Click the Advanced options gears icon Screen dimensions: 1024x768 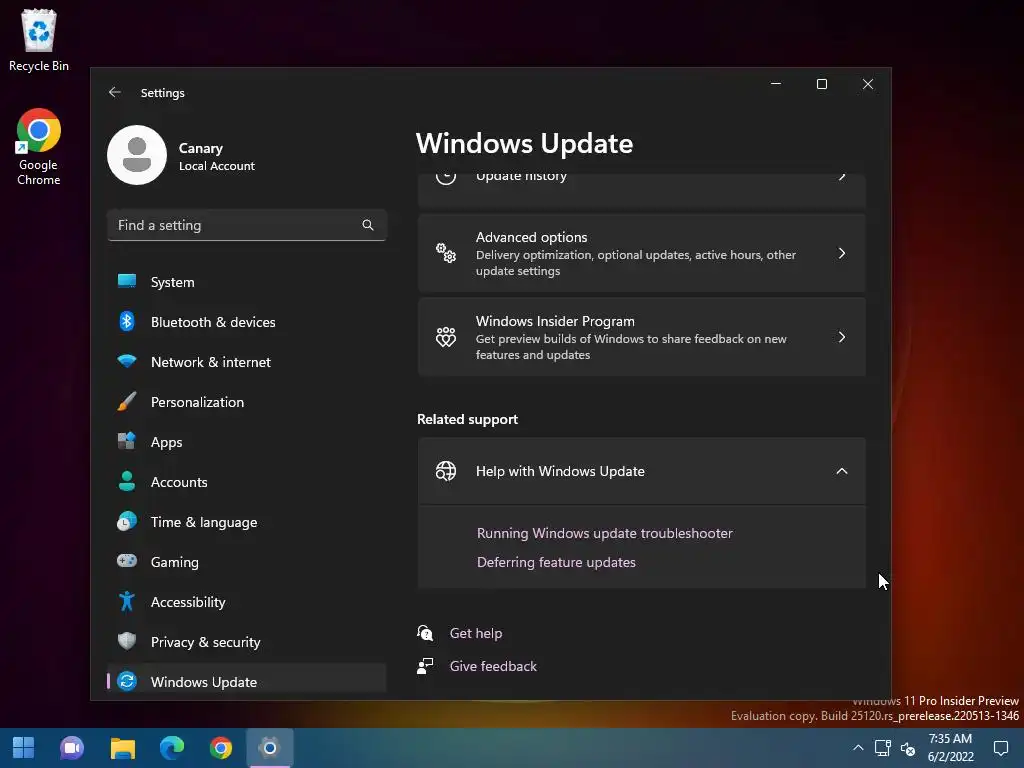[446, 253]
